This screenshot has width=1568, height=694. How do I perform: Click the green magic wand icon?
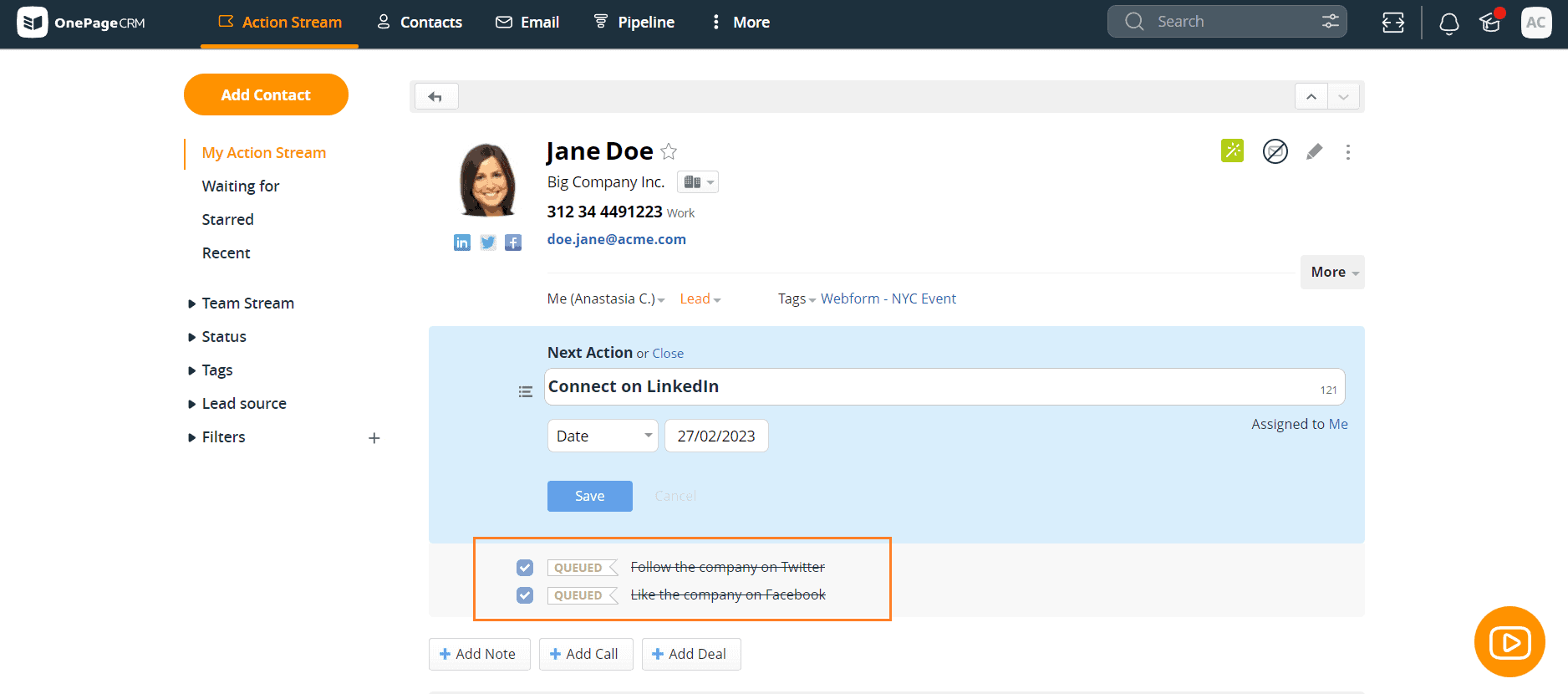[x=1232, y=151]
